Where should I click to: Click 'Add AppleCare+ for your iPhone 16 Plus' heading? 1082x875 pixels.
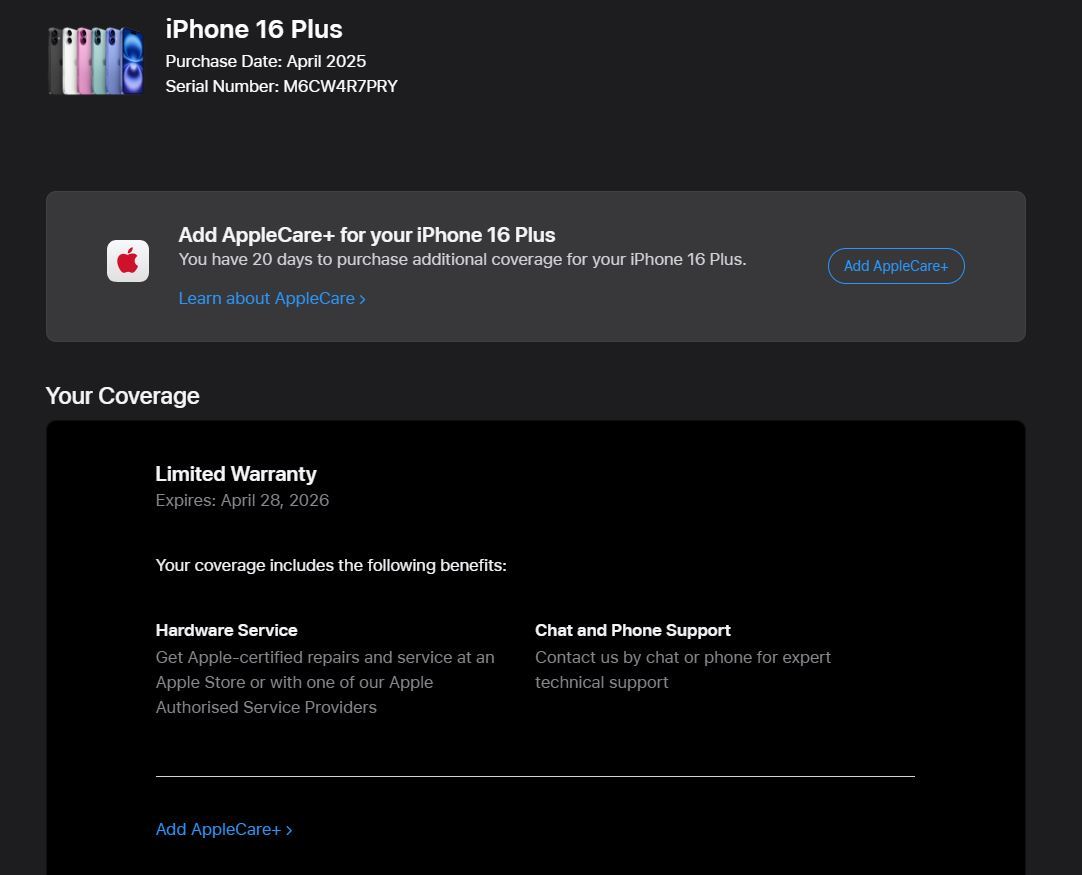click(x=367, y=235)
